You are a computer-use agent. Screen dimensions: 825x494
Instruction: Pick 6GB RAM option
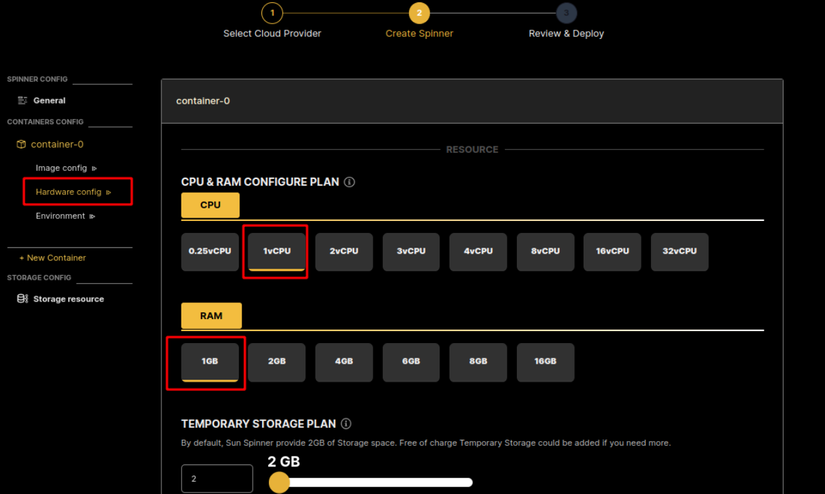click(411, 362)
